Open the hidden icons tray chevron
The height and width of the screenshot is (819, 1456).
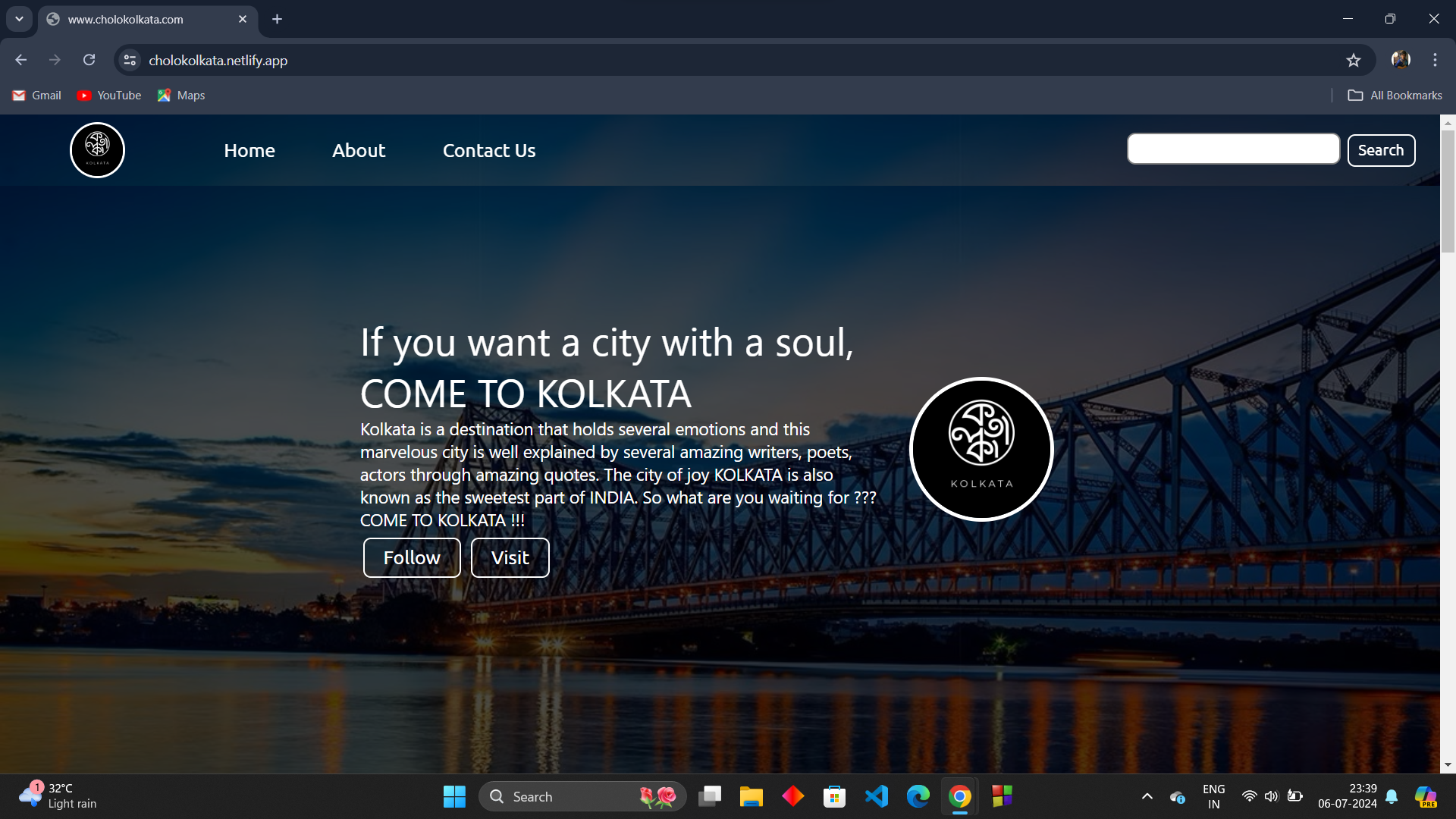tap(1147, 796)
